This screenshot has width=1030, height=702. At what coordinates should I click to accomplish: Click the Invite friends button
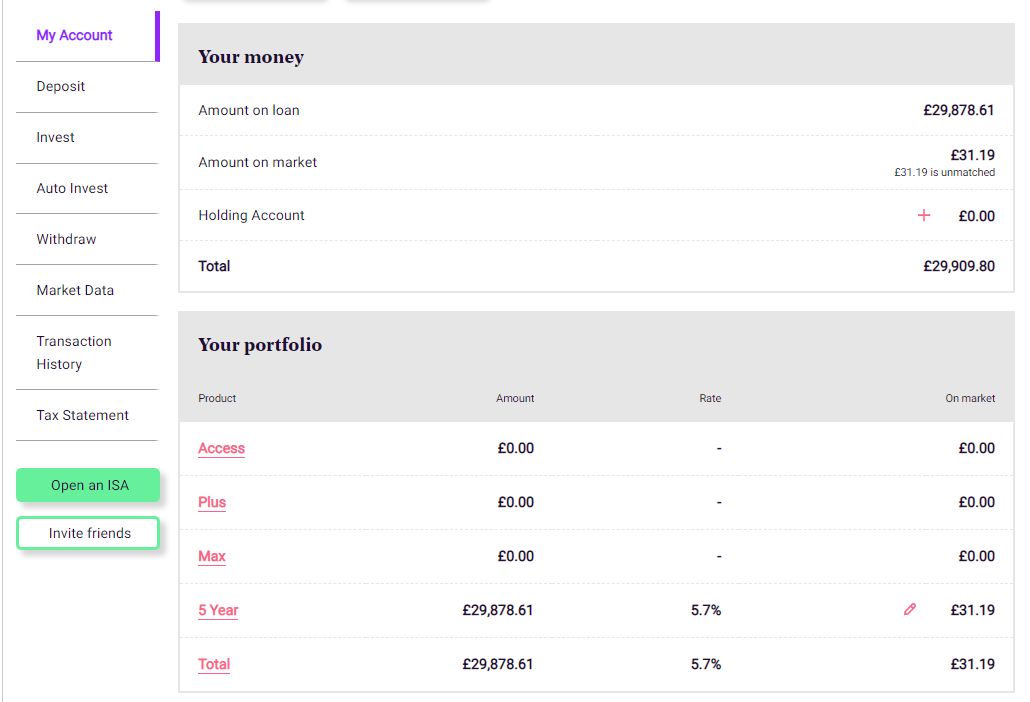(88, 533)
